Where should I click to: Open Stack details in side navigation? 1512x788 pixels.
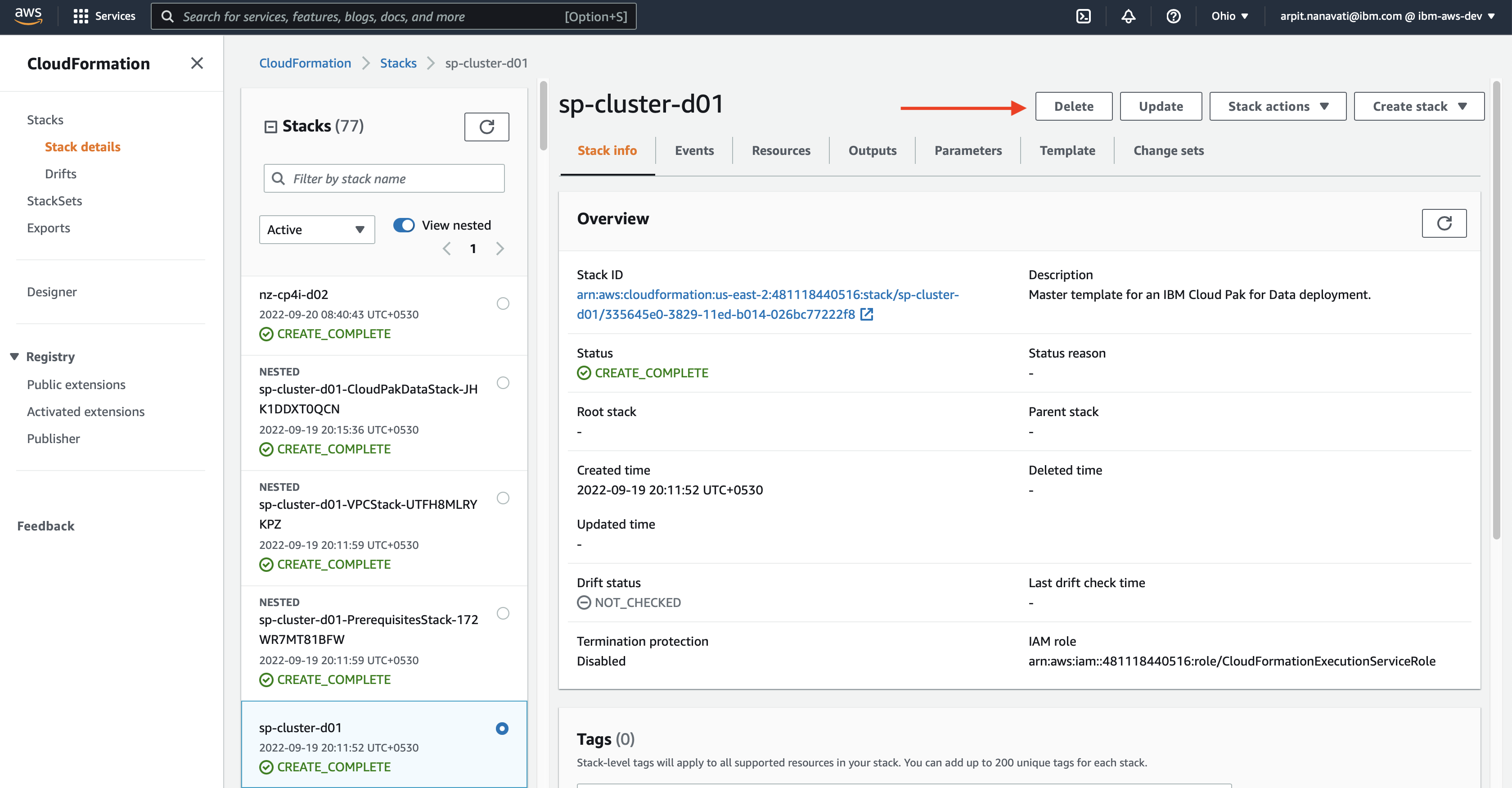(x=83, y=147)
